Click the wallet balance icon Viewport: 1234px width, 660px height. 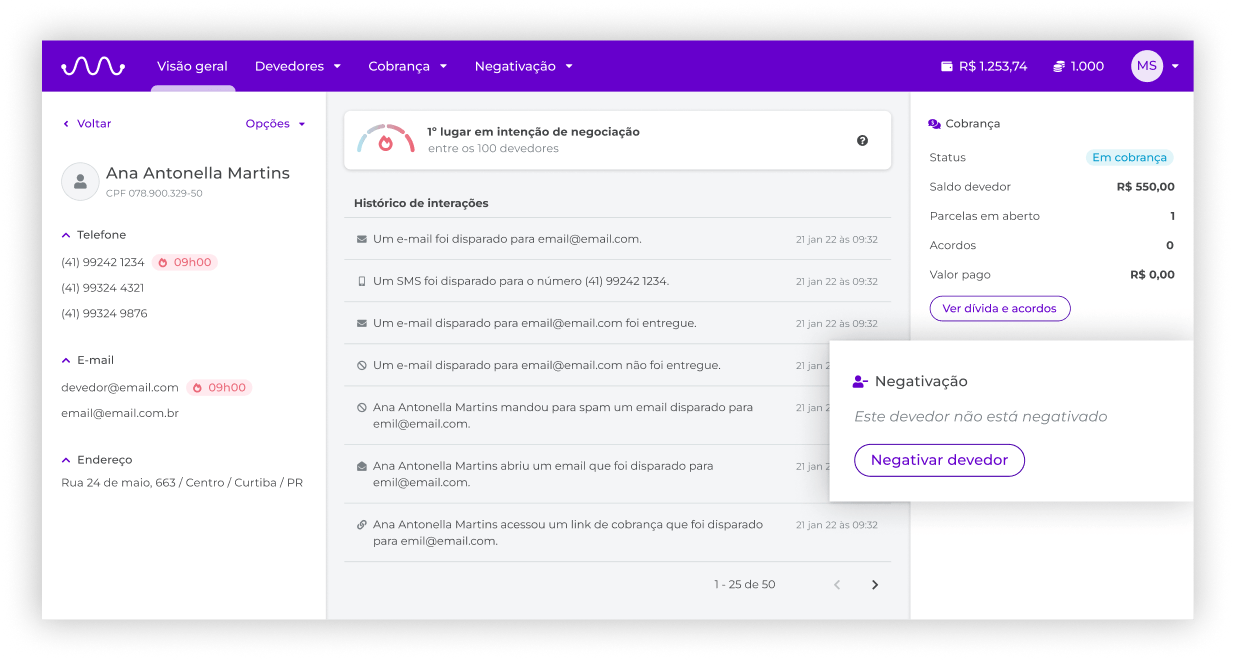(x=946, y=67)
